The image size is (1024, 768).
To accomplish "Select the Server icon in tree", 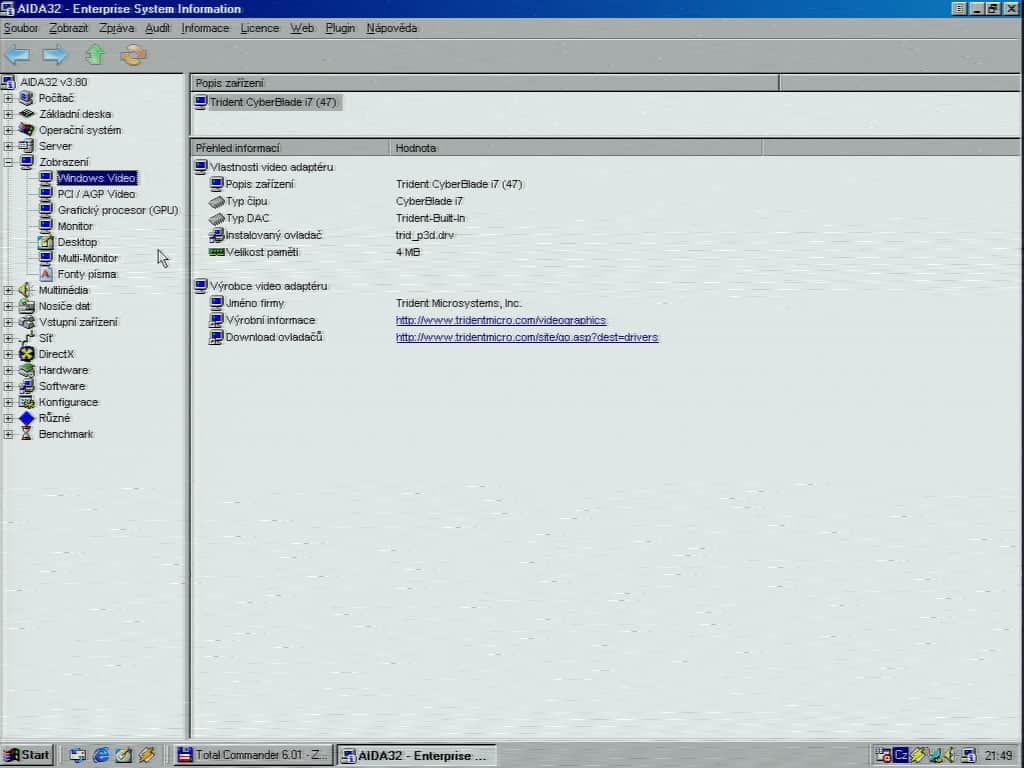I will pyautogui.click(x=26, y=146).
